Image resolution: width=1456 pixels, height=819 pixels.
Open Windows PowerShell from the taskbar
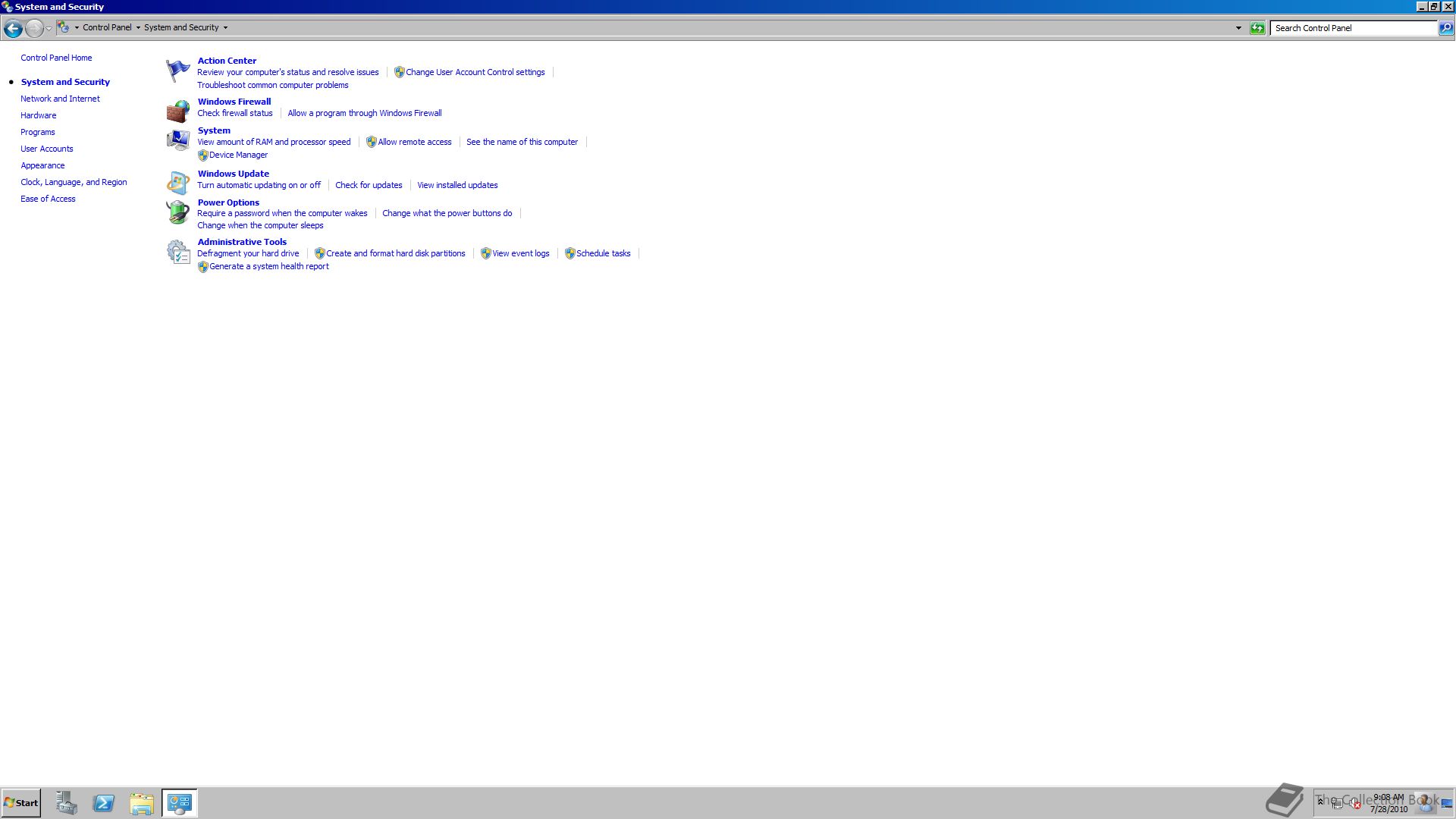point(104,803)
